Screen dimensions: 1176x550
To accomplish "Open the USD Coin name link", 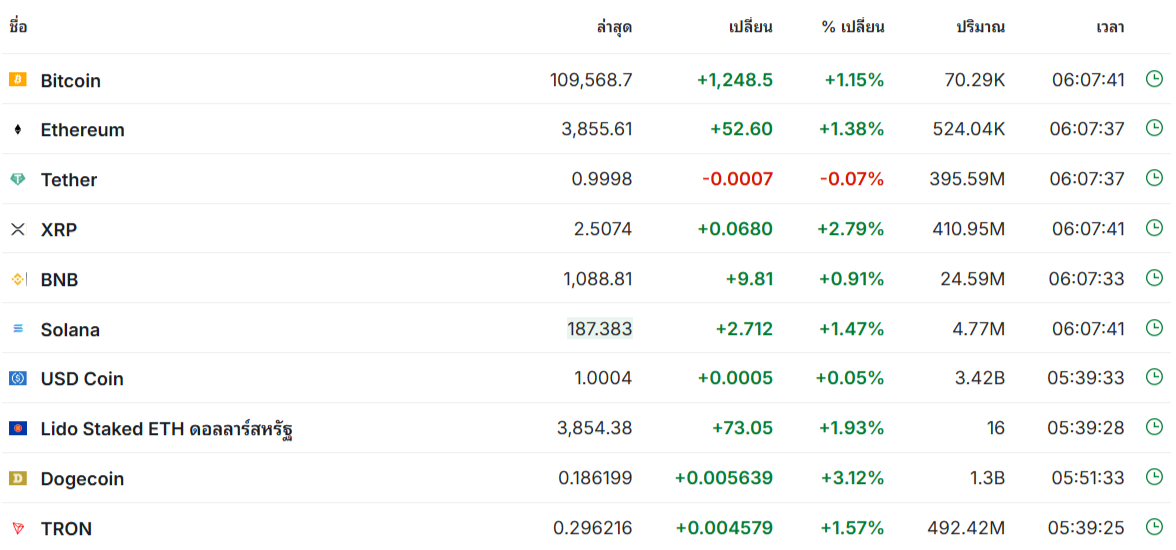I will coord(82,379).
